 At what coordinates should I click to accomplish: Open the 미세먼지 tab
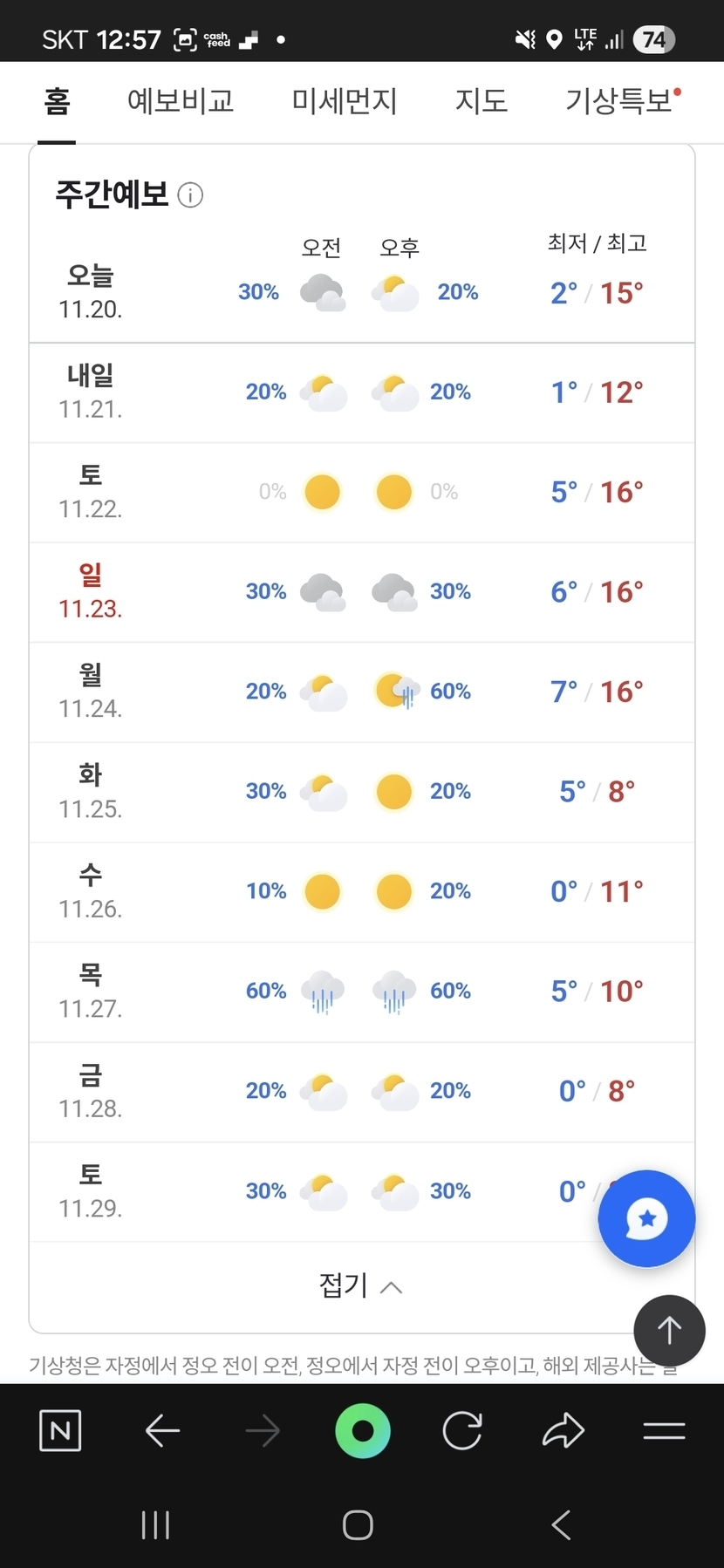(345, 102)
